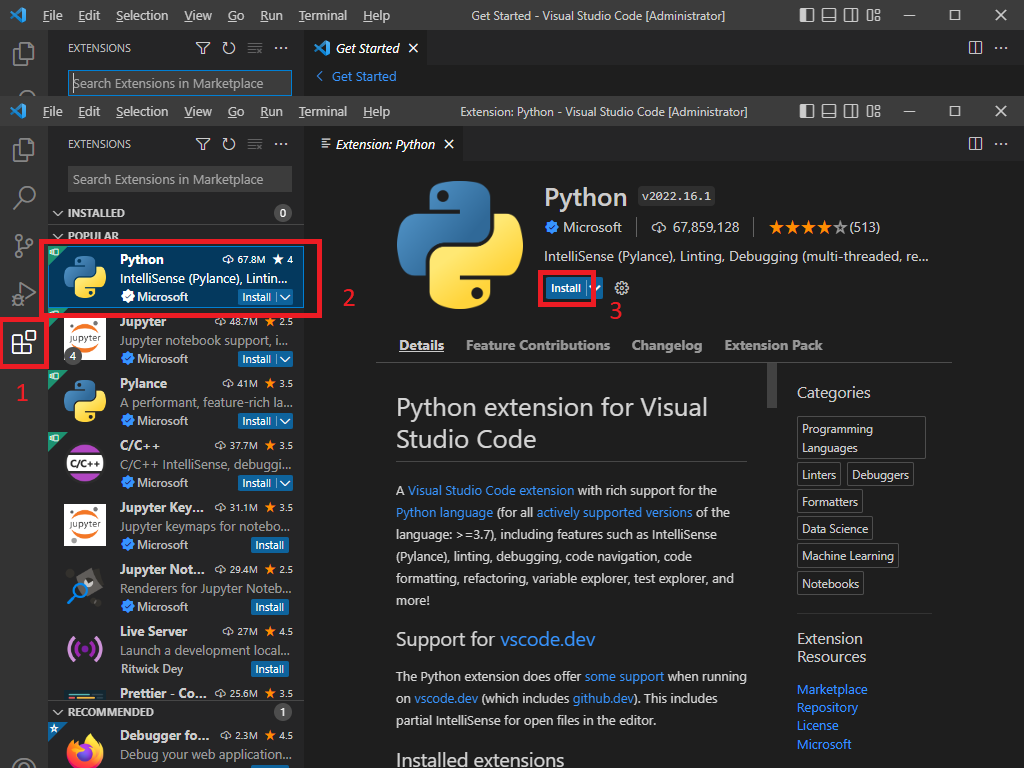Open the Python rating stars (513)
Viewport: 1024px width, 768px height.
pos(824,227)
